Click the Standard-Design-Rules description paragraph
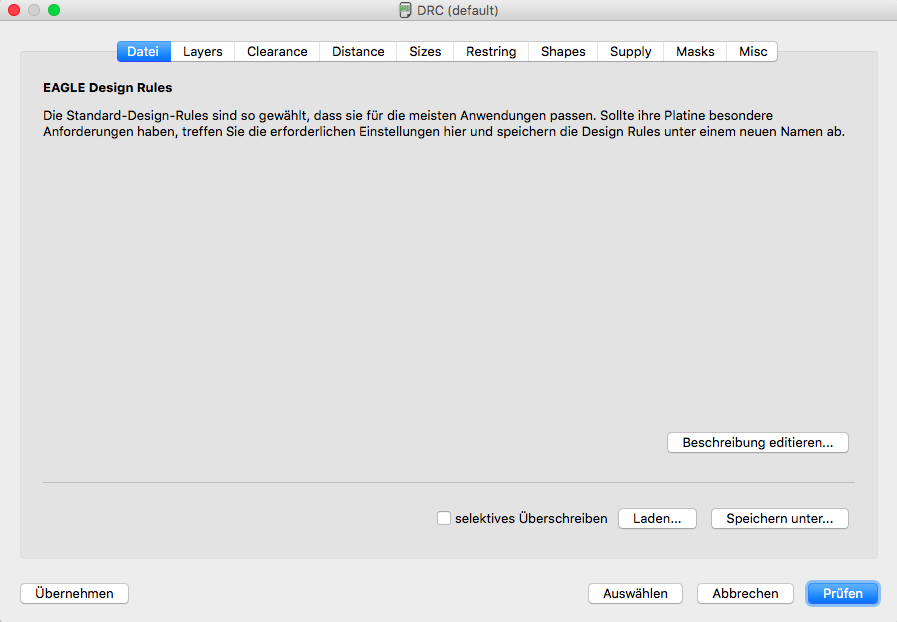The width and height of the screenshot is (897, 622). tap(444, 124)
